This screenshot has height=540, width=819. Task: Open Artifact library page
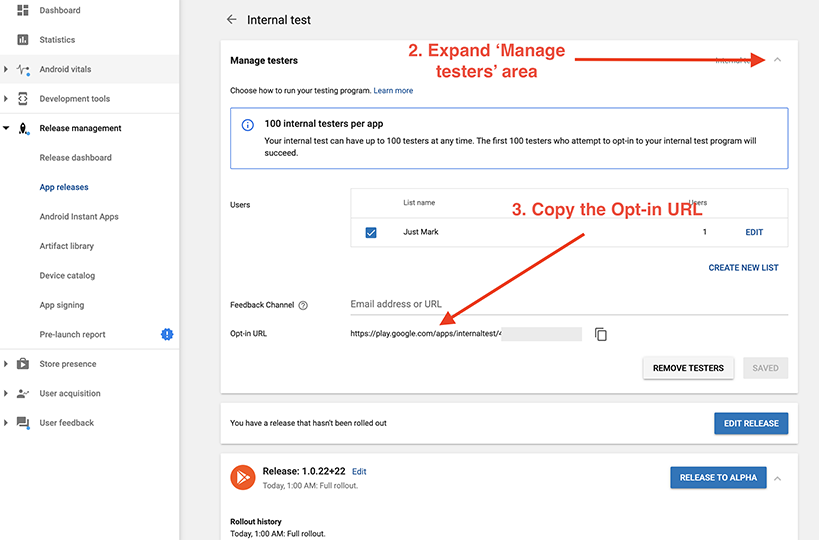click(67, 246)
